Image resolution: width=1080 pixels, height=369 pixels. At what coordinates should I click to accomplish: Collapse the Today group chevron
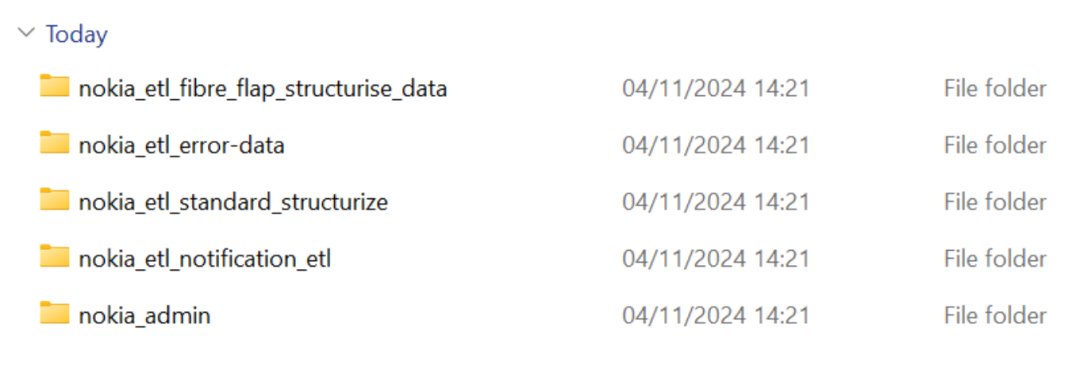26,32
